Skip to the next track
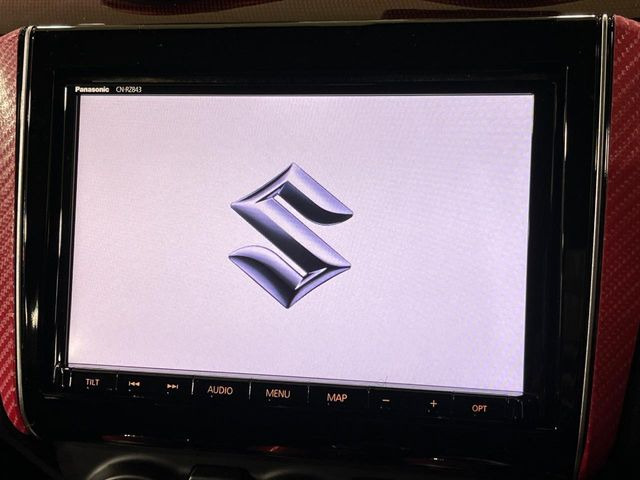640x480 pixels. tap(172, 386)
